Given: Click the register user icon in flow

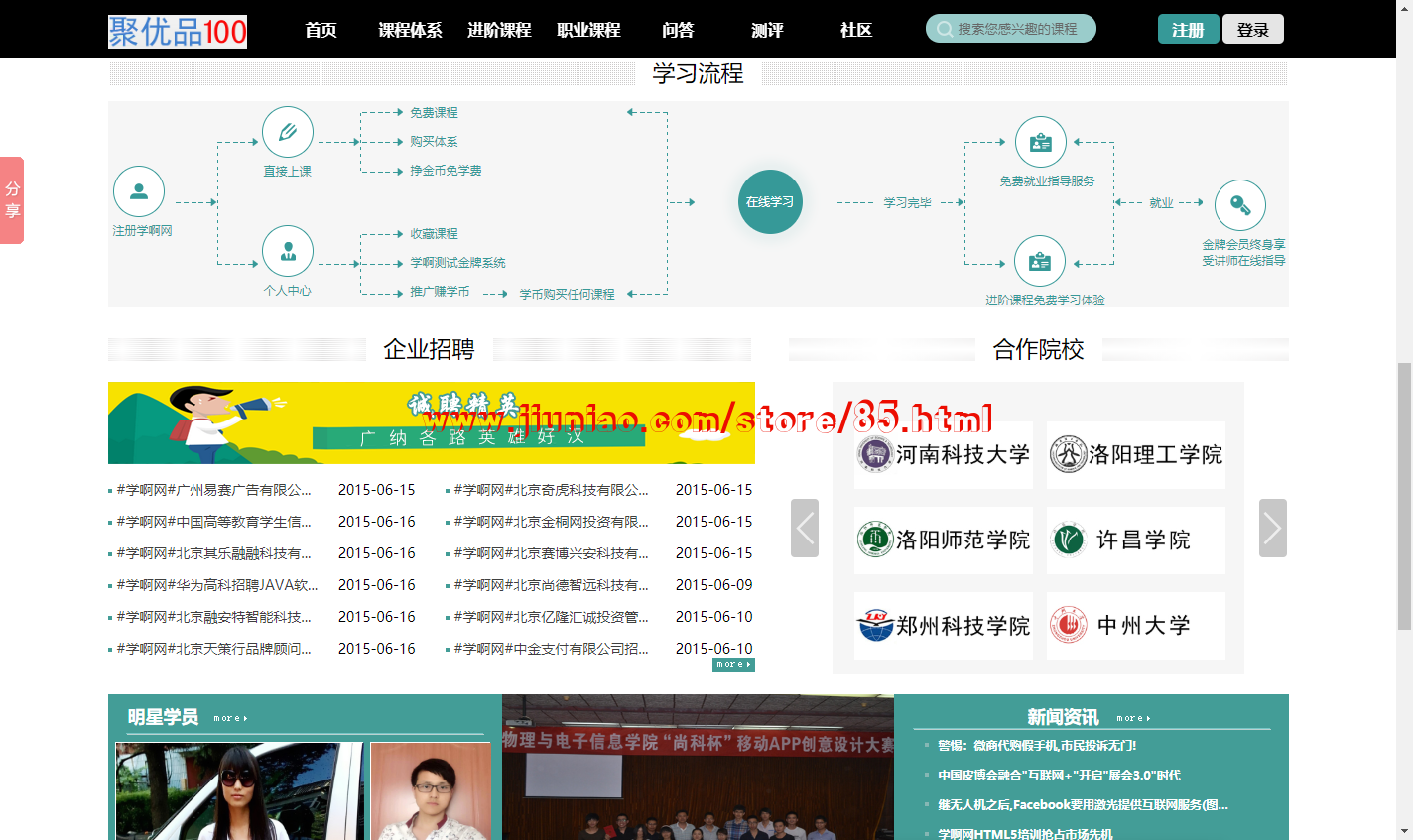Looking at the screenshot, I should 139,191.
